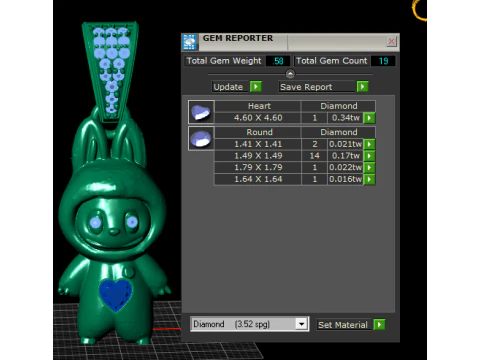The image size is (480, 360).
Task: Close the Gem Reporter window
Action: tap(391, 41)
